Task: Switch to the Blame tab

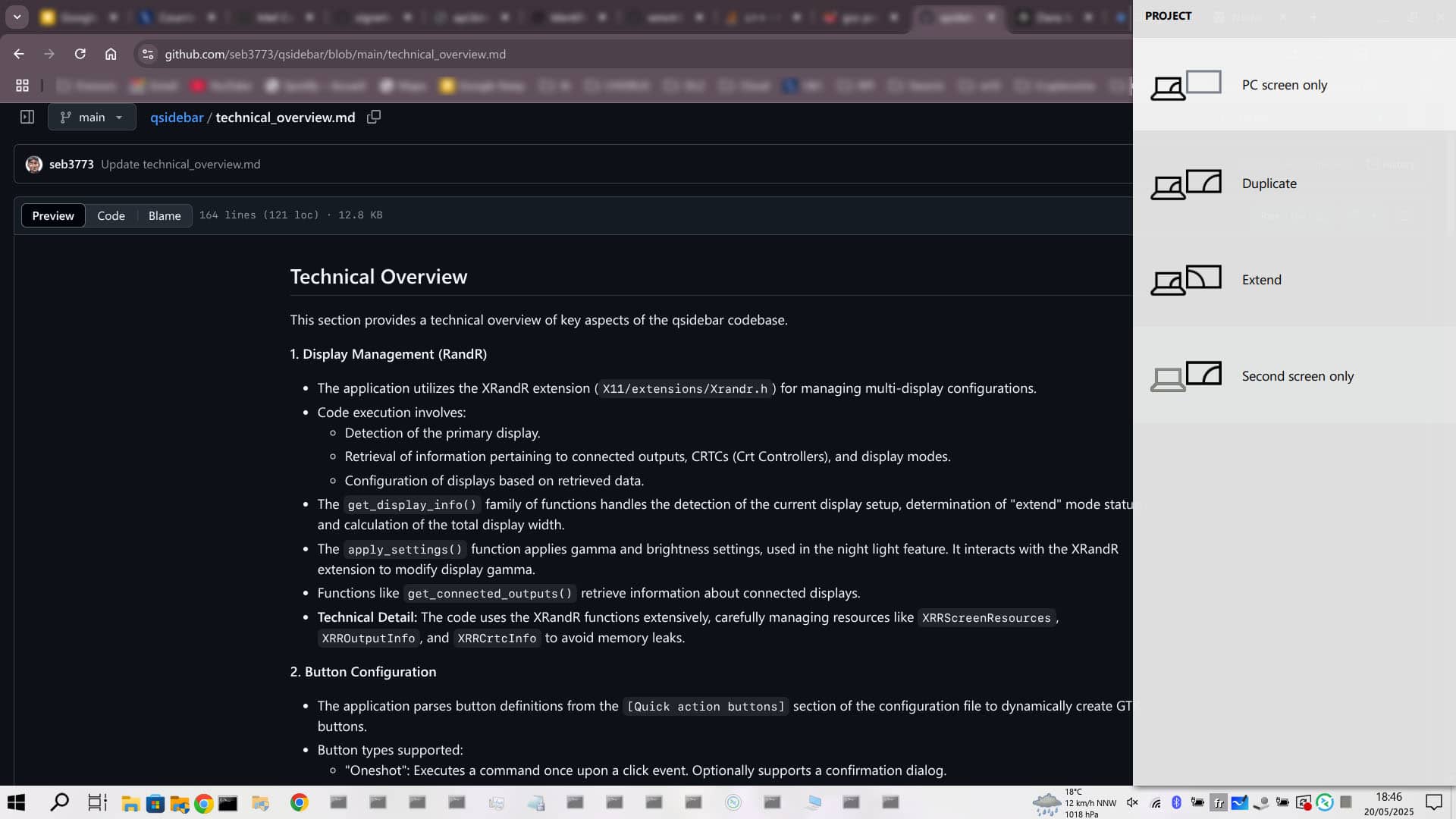Action: 164,215
